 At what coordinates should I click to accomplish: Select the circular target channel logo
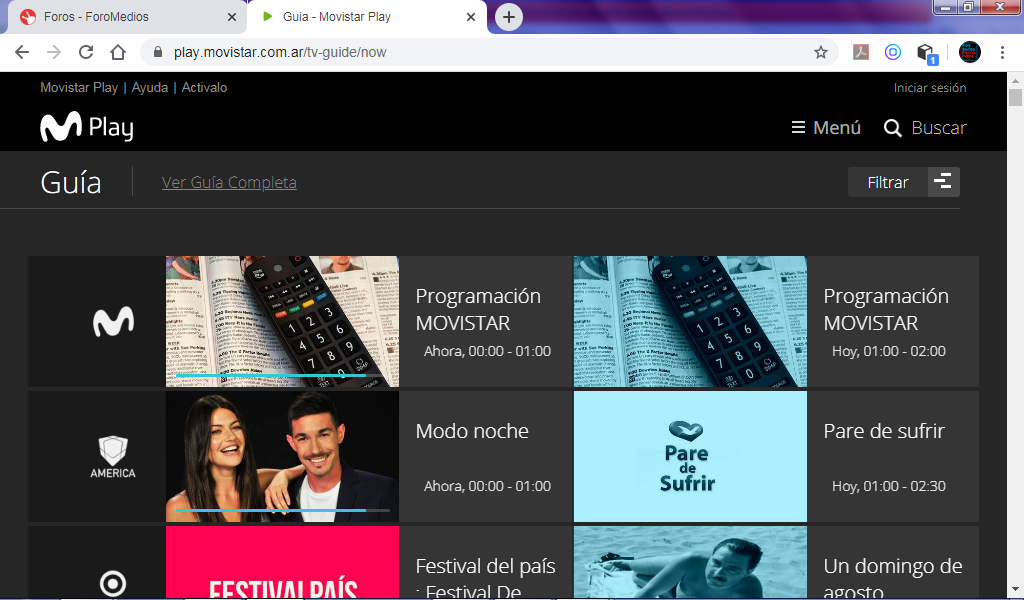113,584
